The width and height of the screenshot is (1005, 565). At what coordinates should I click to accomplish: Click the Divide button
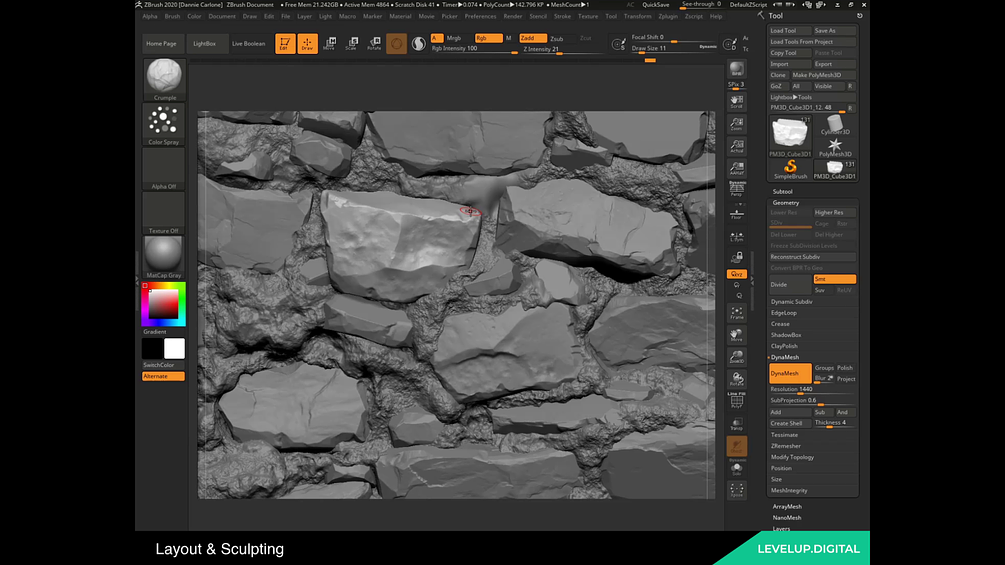tap(790, 284)
